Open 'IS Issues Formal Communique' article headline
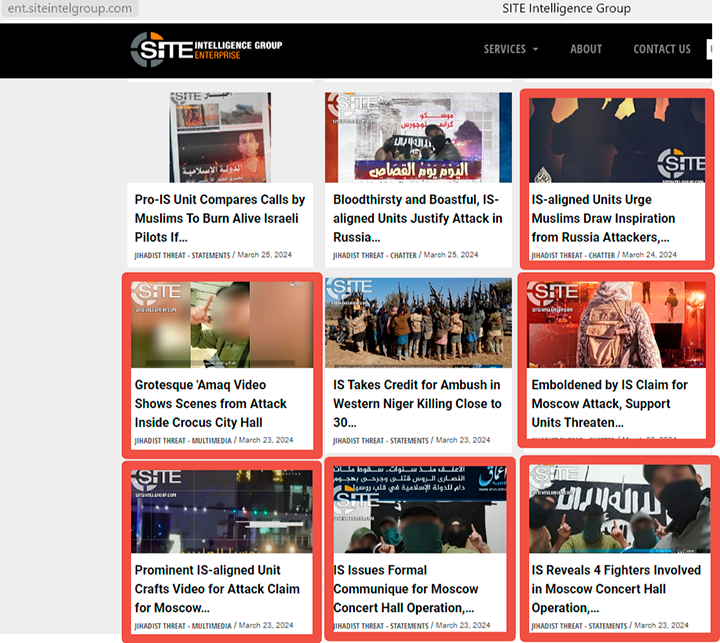The height and width of the screenshot is (643, 720). click(x=406, y=588)
